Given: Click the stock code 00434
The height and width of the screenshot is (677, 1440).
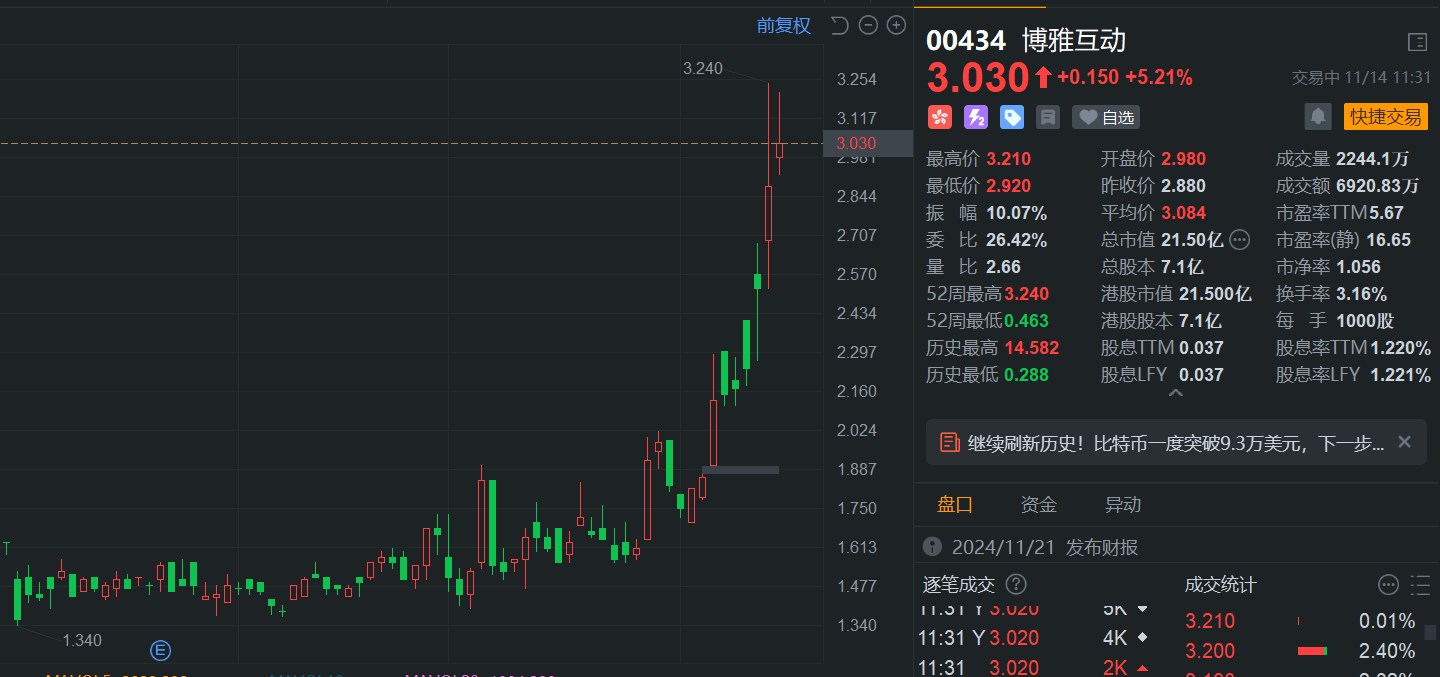Looking at the screenshot, I should (x=966, y=41).
